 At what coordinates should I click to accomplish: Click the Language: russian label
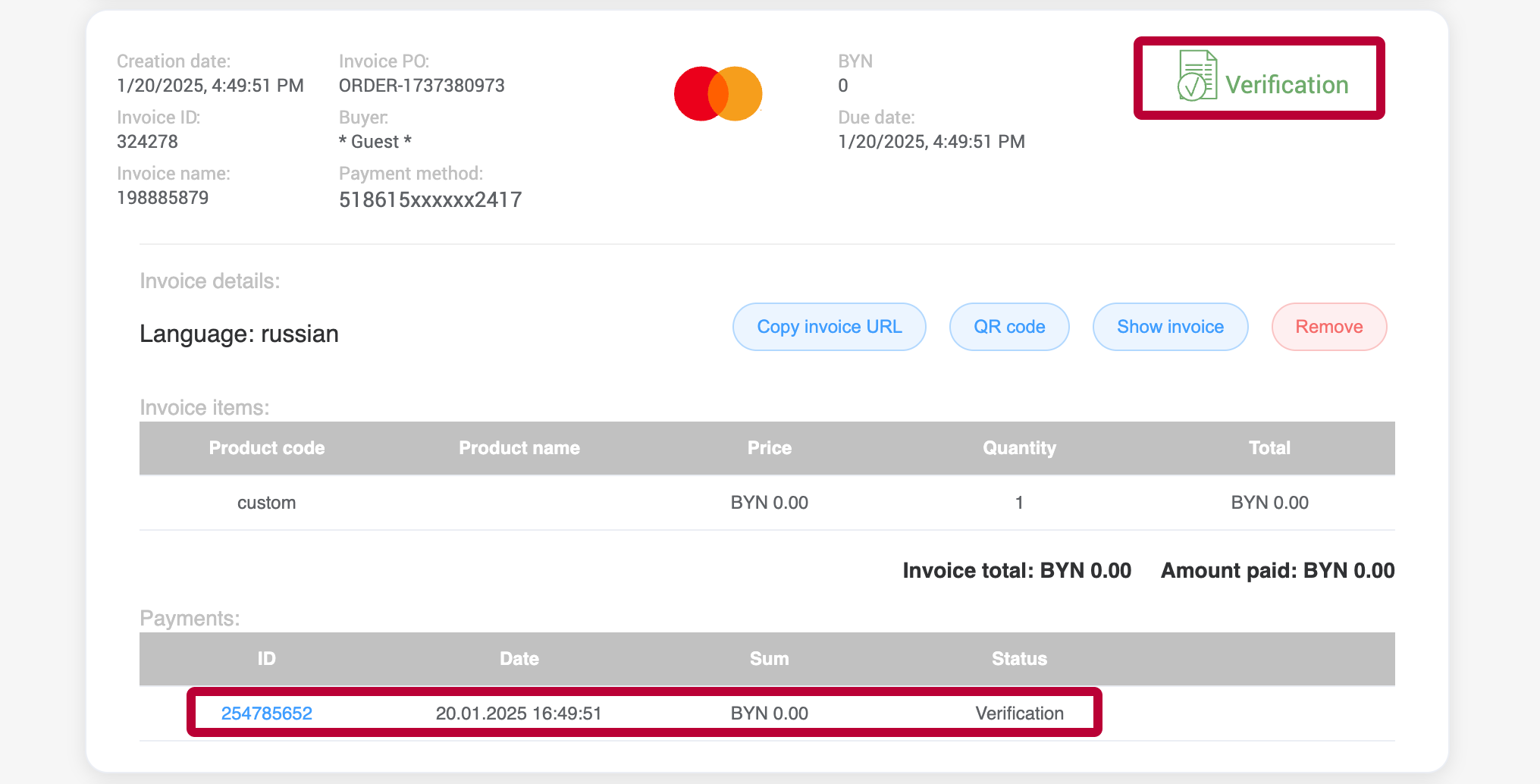pyautogui.click(x=239, y=334)
